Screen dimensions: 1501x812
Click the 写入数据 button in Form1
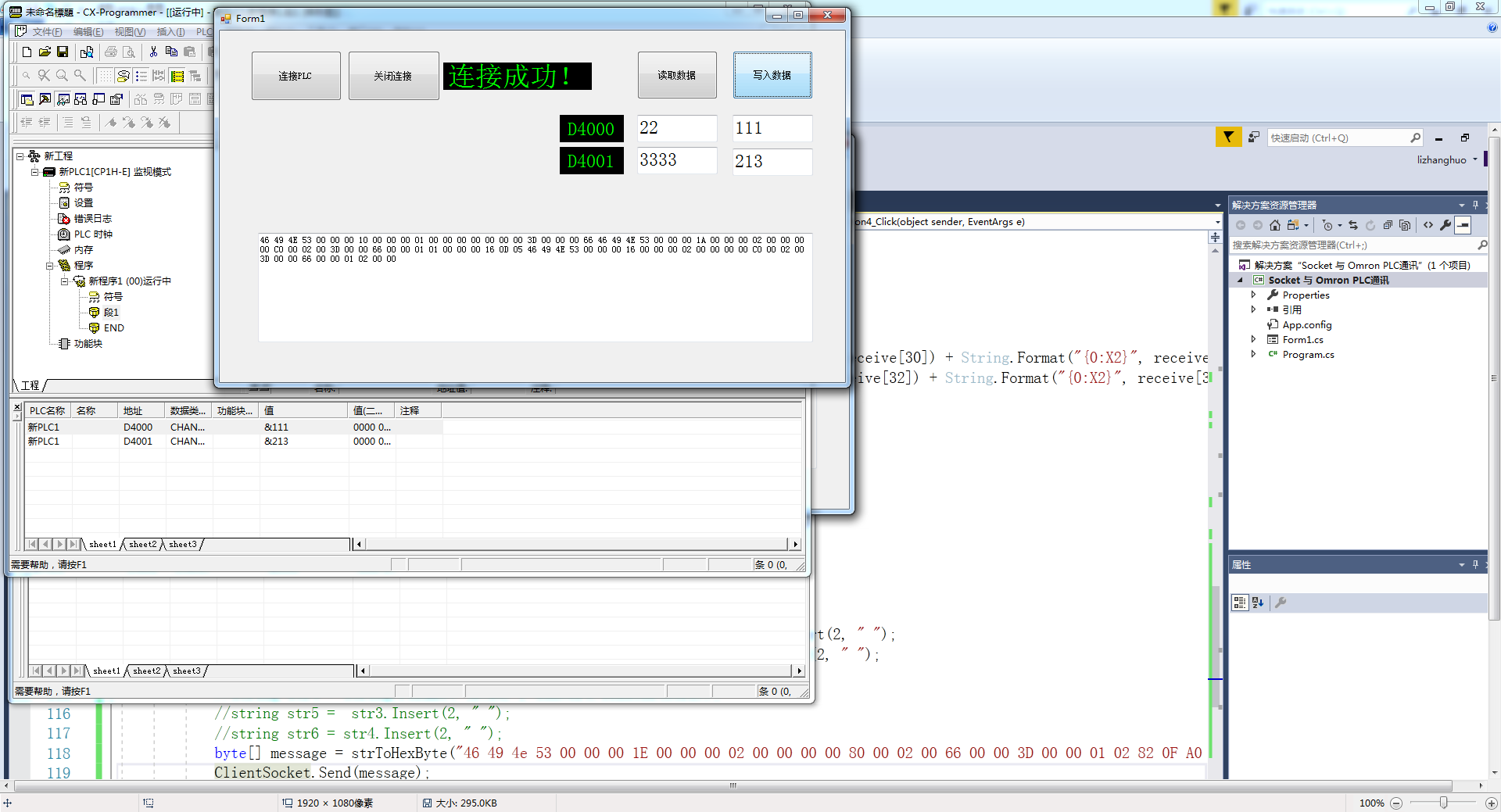772,75
